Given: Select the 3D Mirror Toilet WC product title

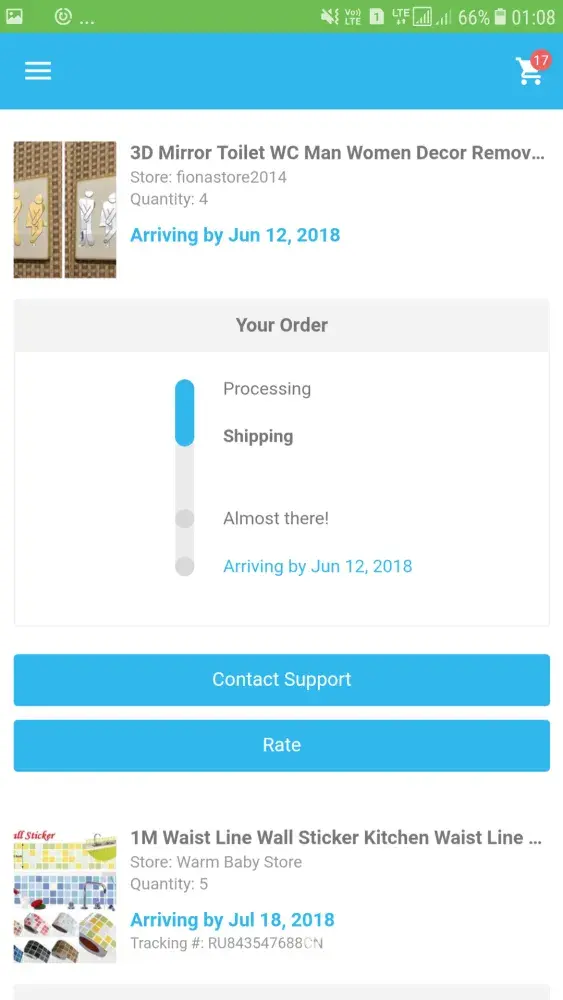Looking at the screenshot, I should tap(337, 153).
